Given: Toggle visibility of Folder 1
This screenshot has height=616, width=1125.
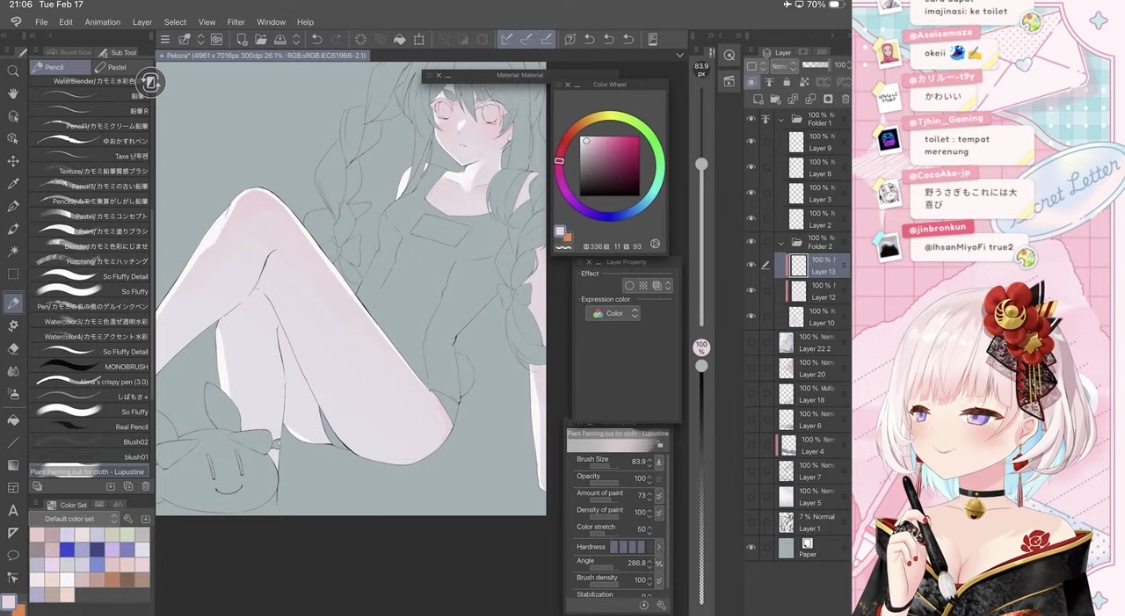Looking at the screenshot, I should coord(751,119).
